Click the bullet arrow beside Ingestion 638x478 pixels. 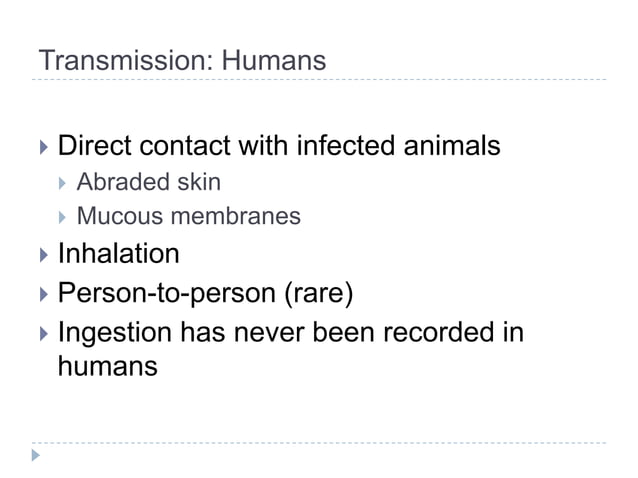(x=41, y=332)
